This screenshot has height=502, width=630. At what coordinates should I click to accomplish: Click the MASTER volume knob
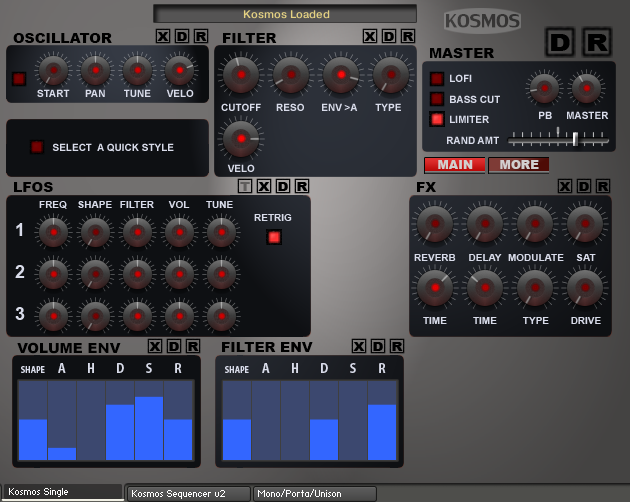click(x=587, y=88)
